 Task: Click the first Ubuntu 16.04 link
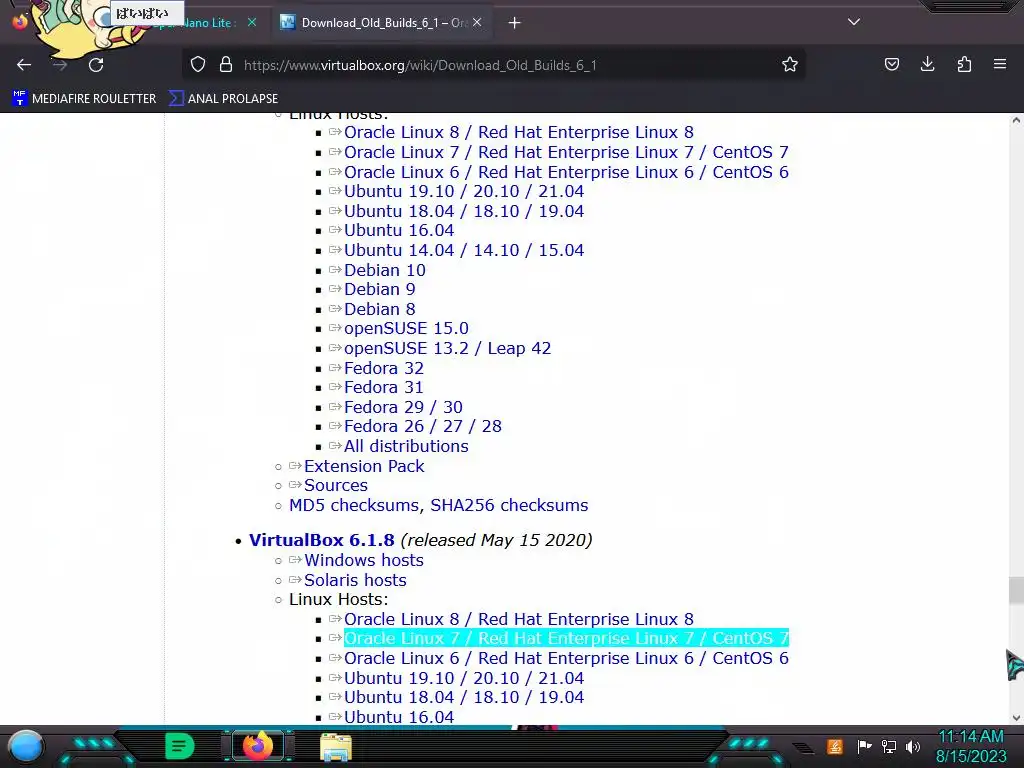399,231
